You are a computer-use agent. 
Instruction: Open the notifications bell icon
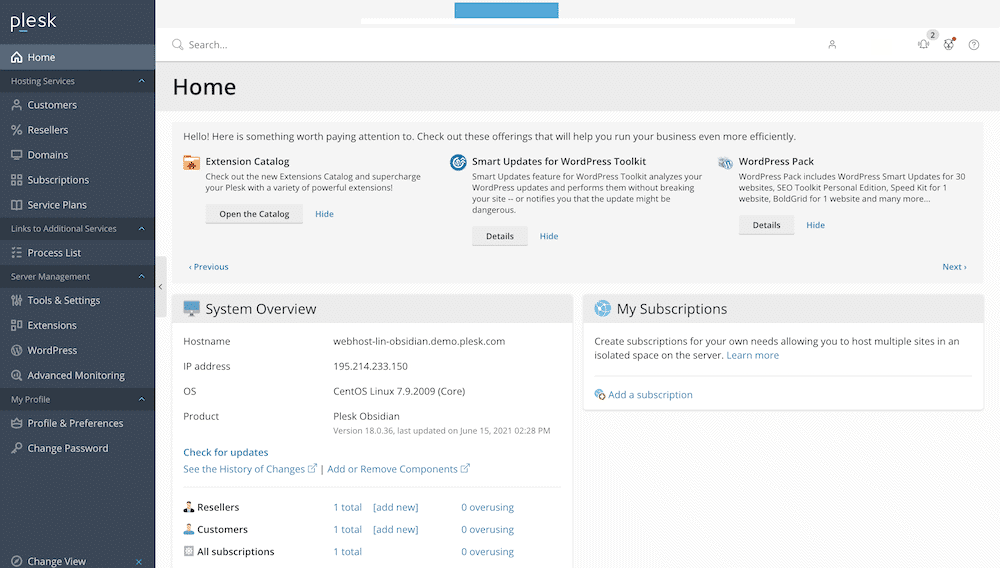[x=923, y=44]
